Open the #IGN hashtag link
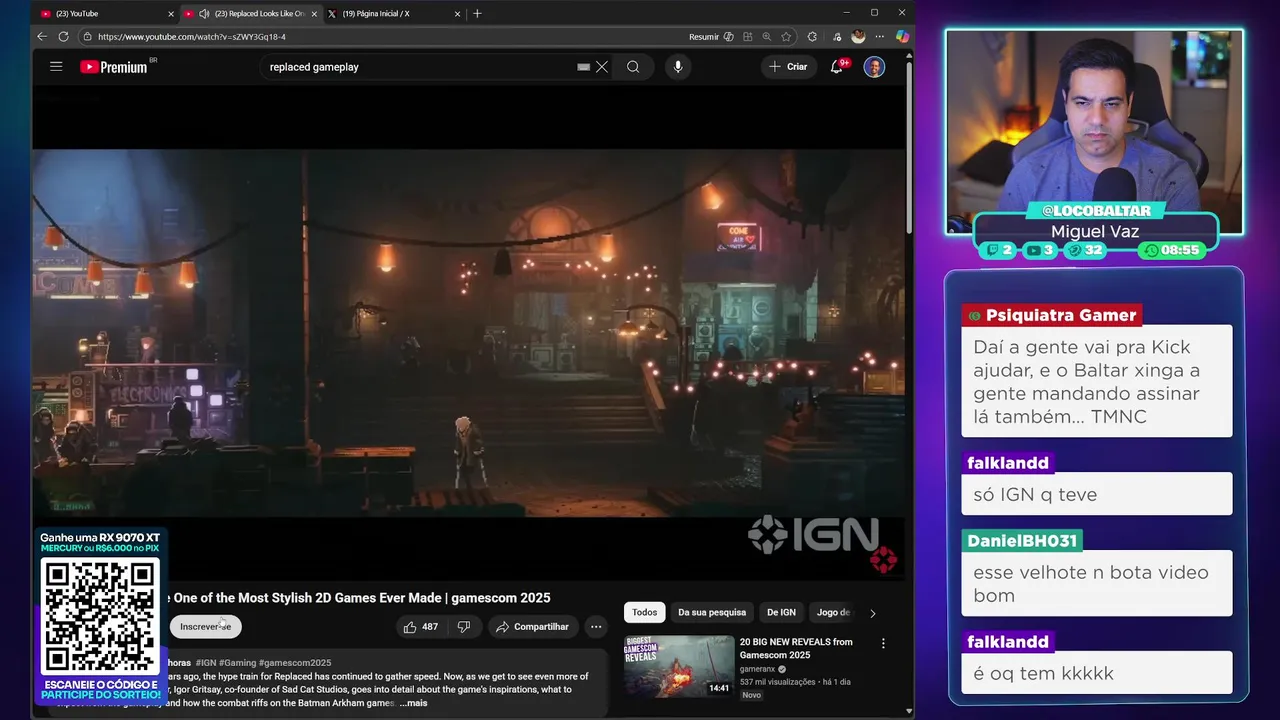1280x720 pixels. tap(206, 663)
